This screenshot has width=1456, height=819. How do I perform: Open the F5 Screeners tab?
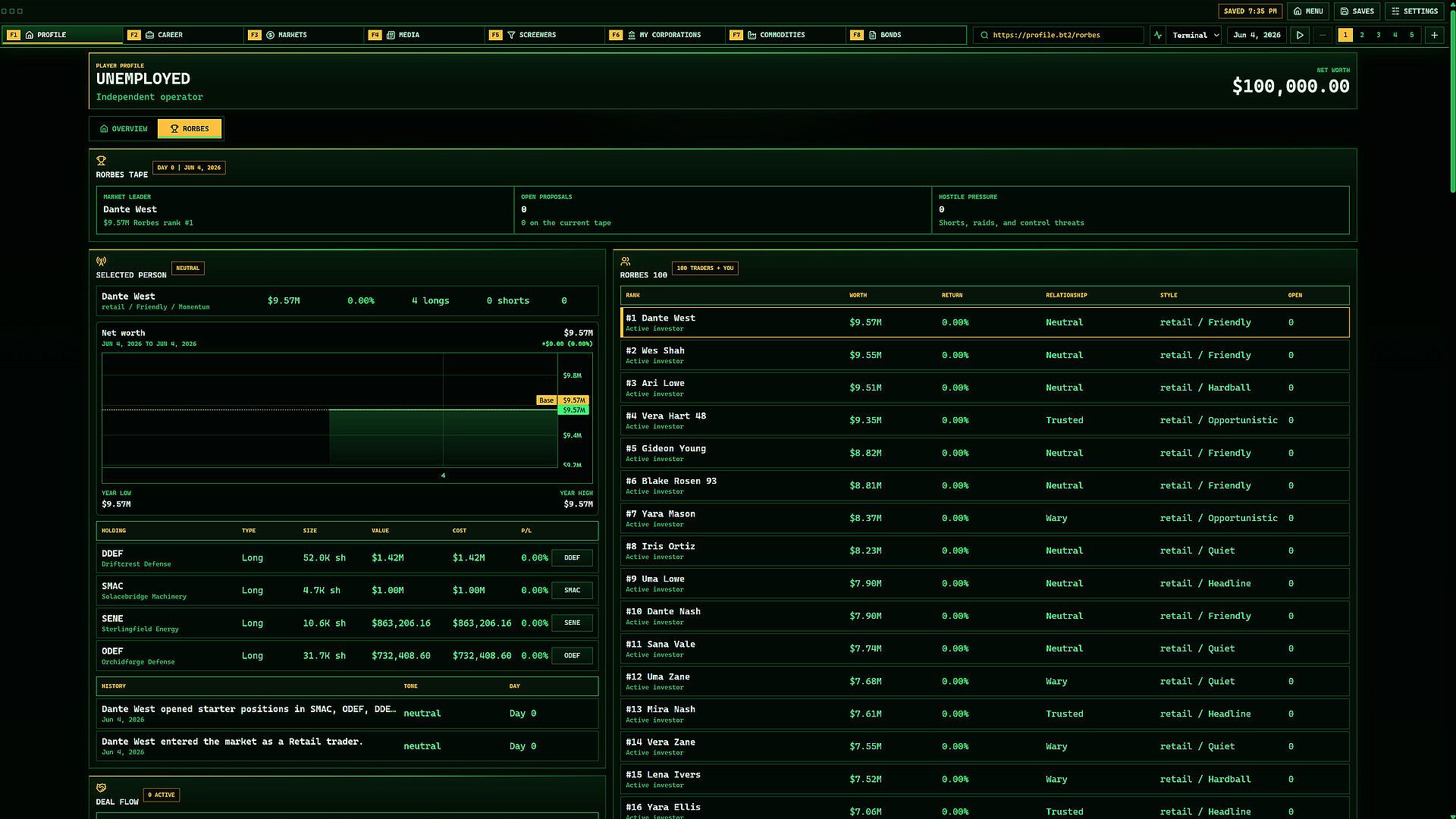click(546, 35)
